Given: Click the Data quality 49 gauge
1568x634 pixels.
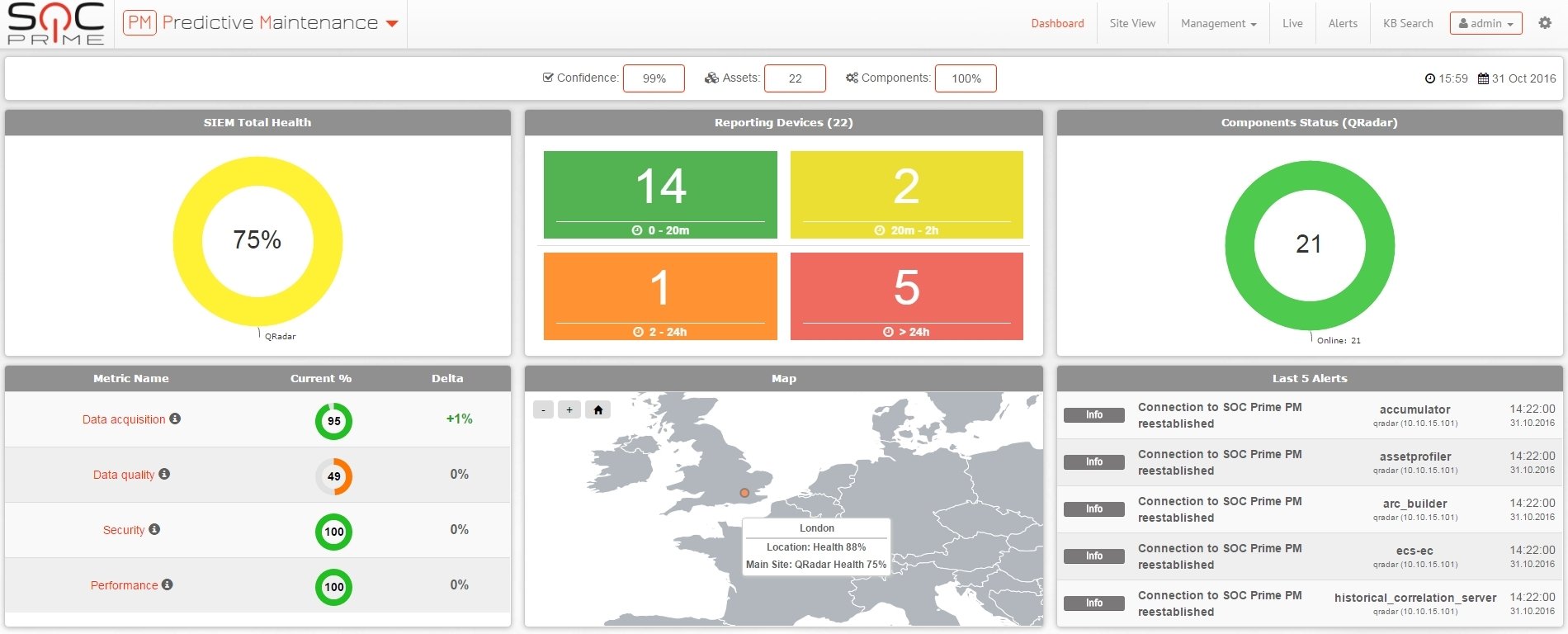Looking at the screenshot, I should (333, 476).
